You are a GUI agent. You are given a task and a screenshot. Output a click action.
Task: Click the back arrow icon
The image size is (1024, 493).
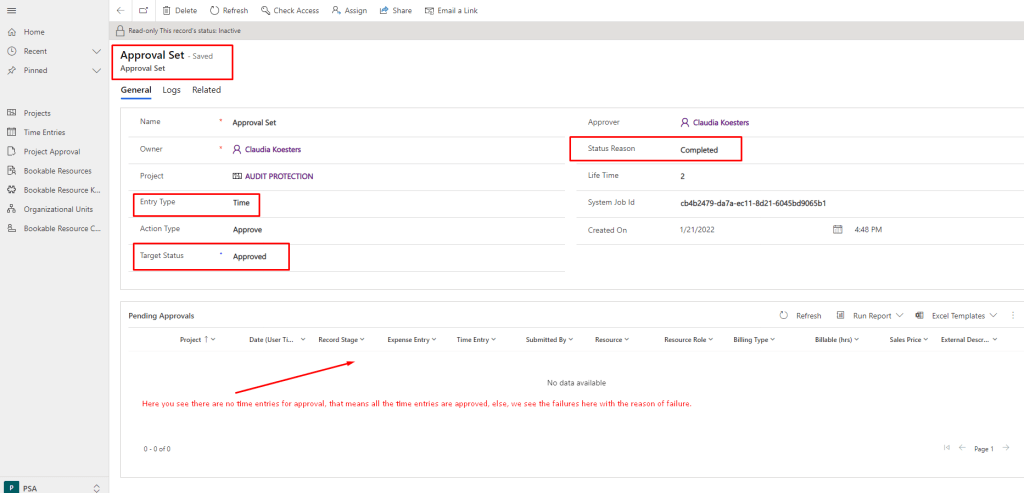120,10
